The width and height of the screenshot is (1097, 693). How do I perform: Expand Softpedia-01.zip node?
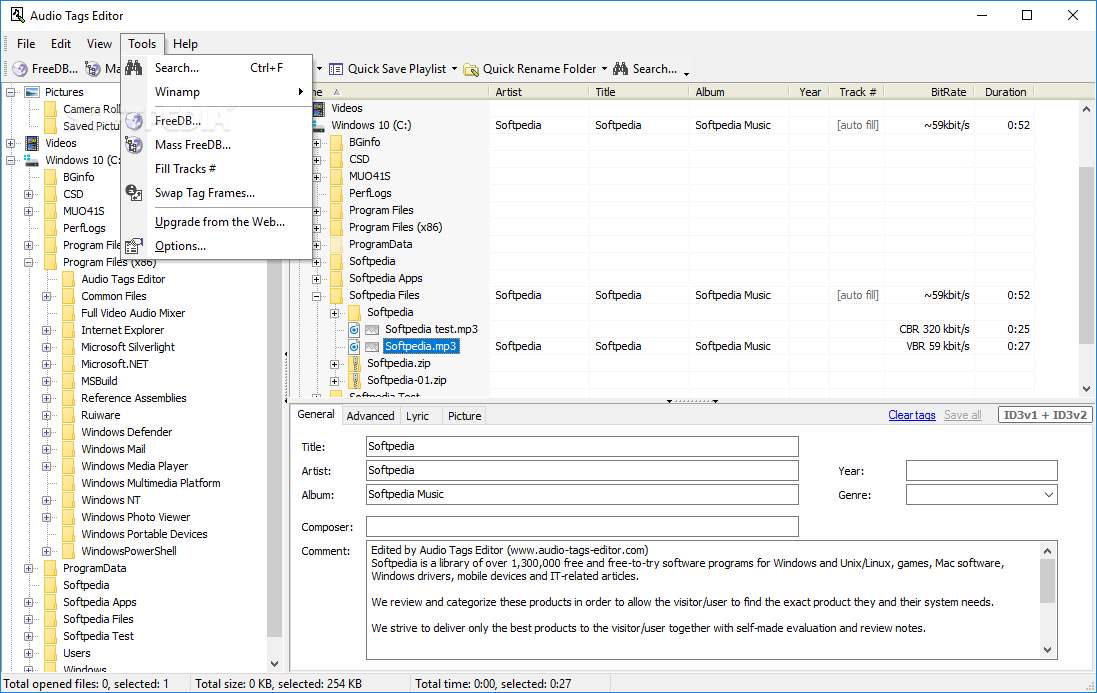(x=334, y=381)
